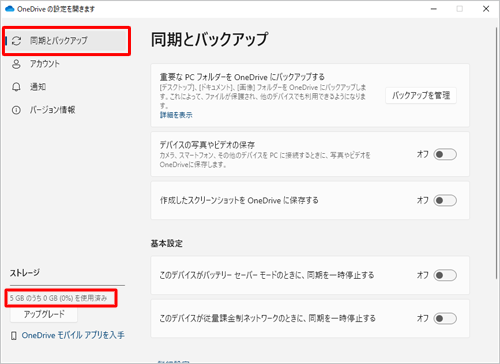
Task: Open OneDrive モバイル アプリを入手 link
Action: [x=73, y=335]
